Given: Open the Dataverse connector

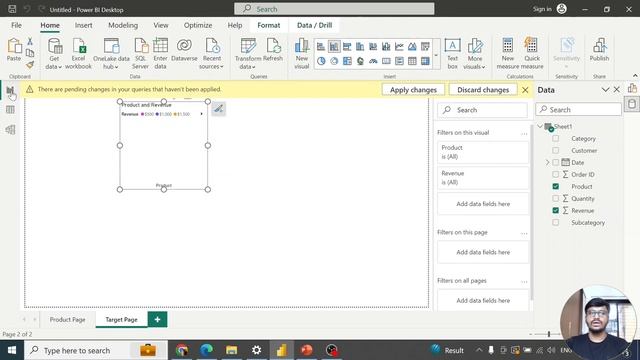Looking at the screenshot, I should click(184, 50).
